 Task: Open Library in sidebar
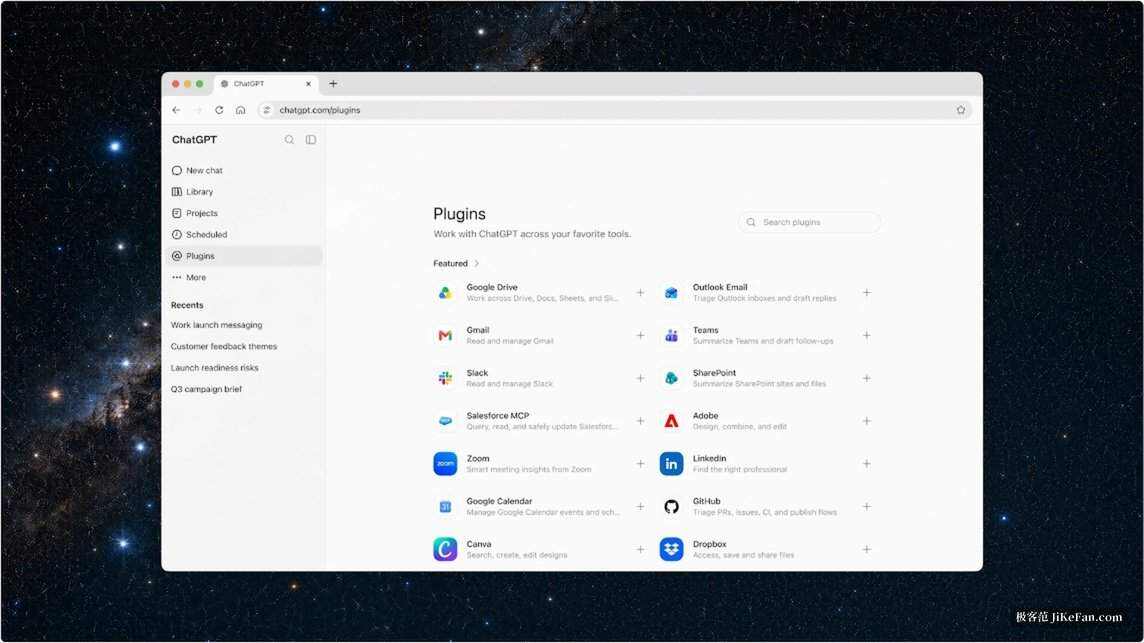pos(245,192)
